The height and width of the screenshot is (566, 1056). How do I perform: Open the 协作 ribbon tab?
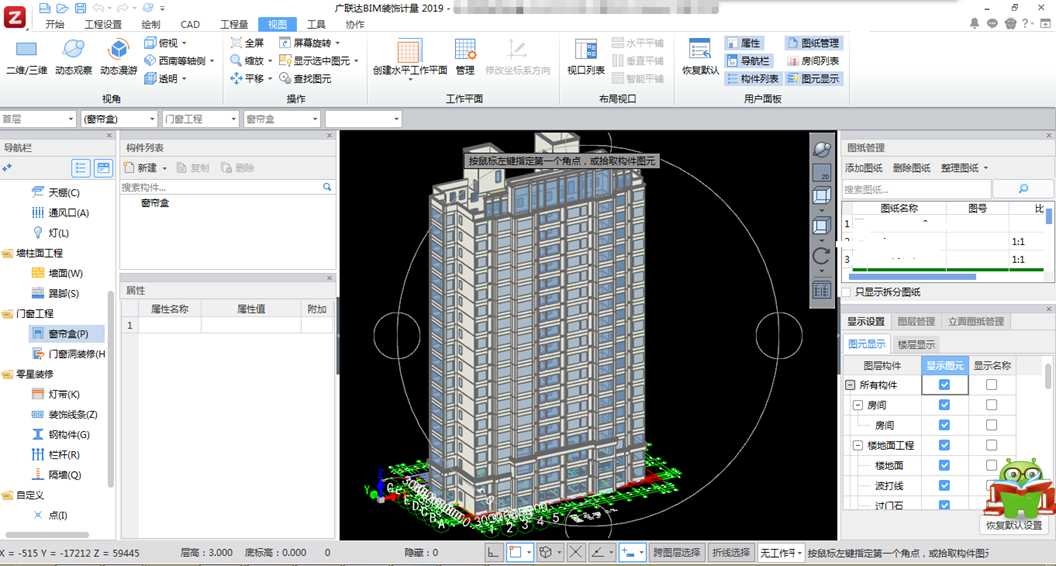354,25
